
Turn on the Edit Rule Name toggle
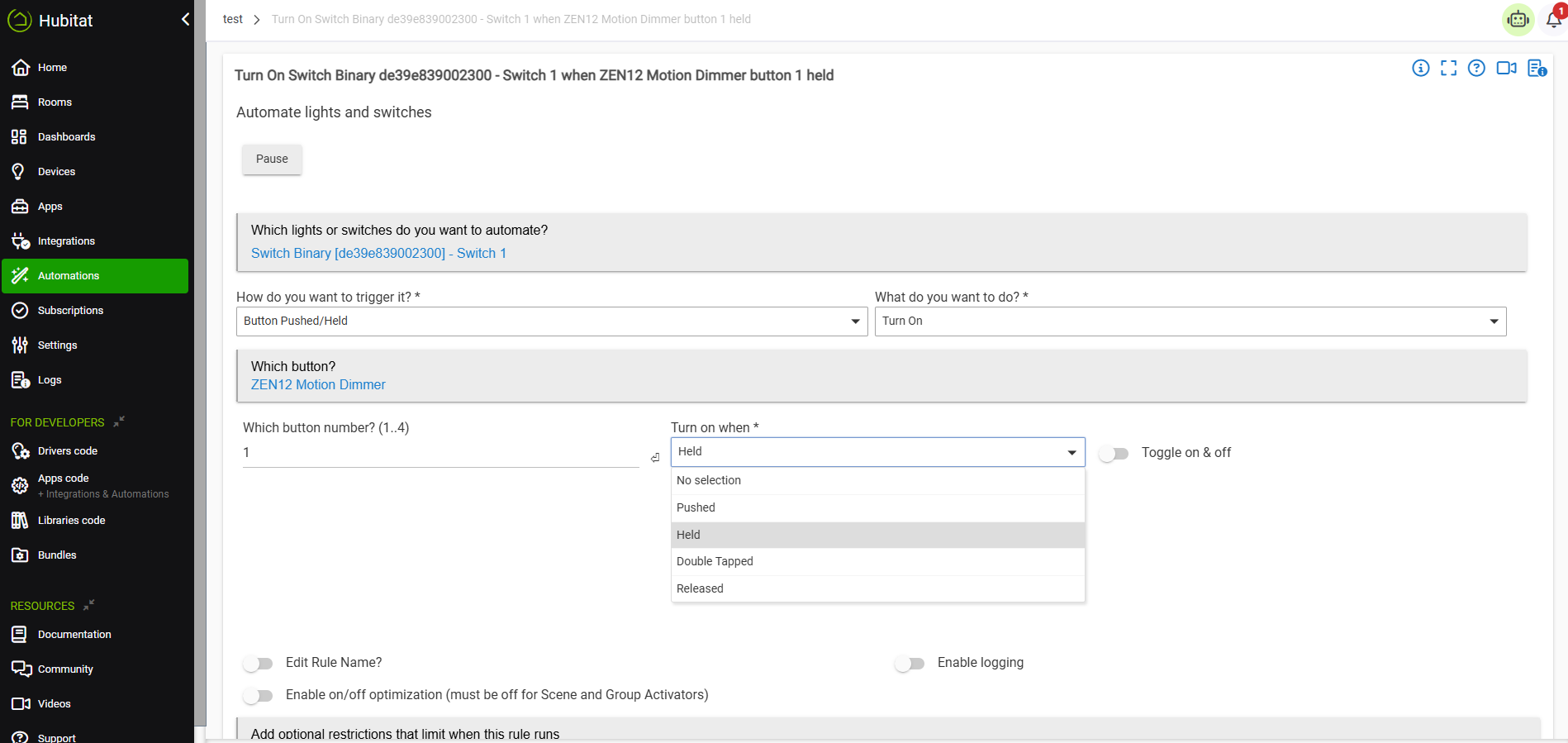point(258,664)
